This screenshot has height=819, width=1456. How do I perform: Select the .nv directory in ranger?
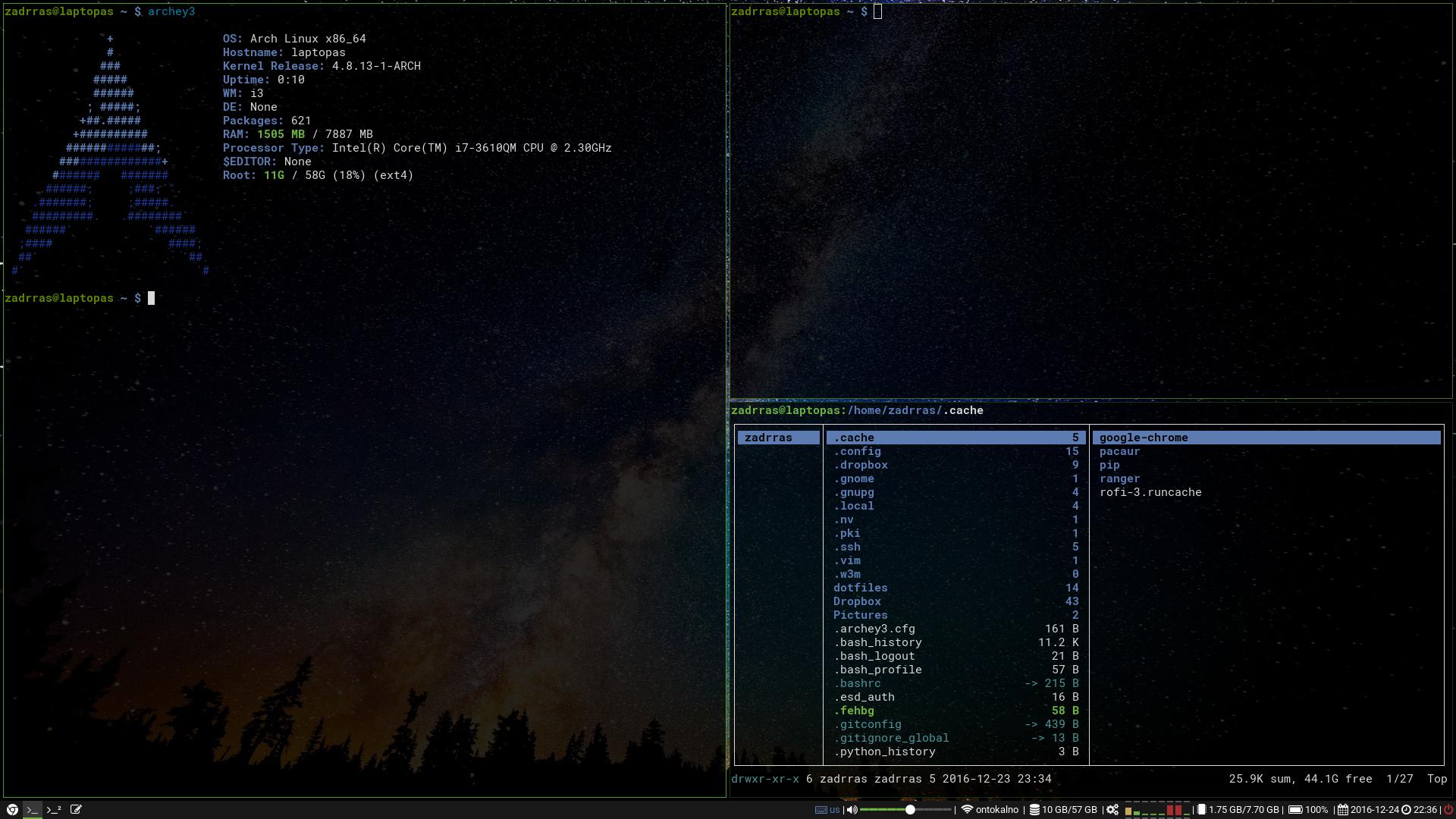tap(955, 519)
